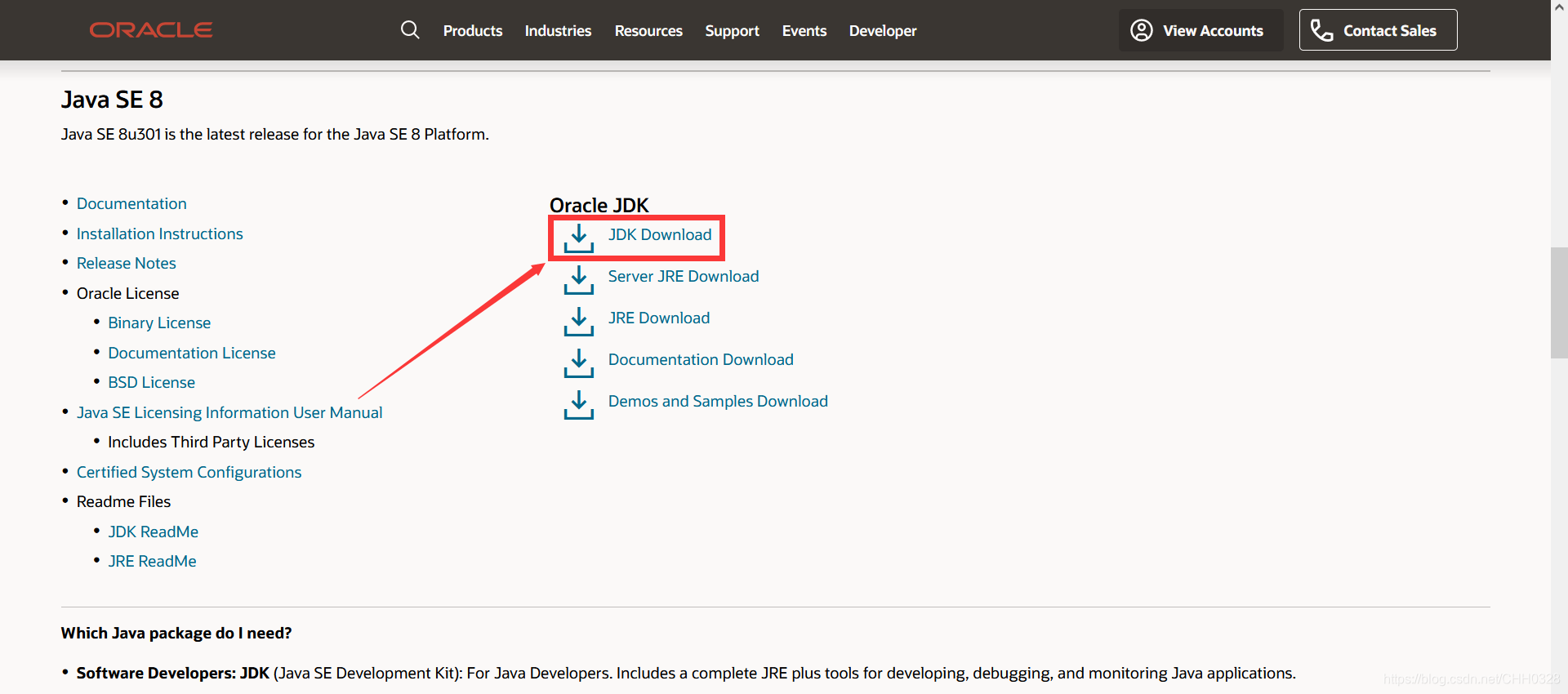
Task: Open Demos and Samples Download link
Action: [718, 401]
